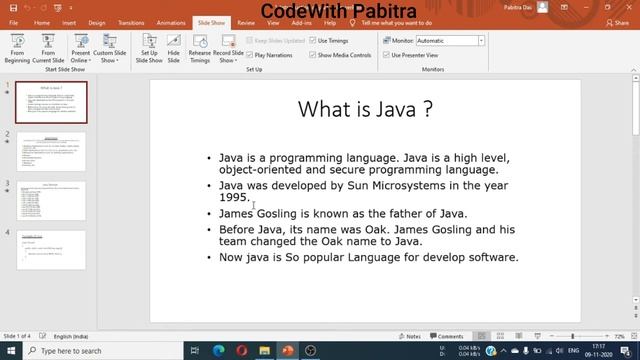Start Slide Show from status bar icon
Image resolution: width=640 pixels, height=360 pixels.
[537, 336]
